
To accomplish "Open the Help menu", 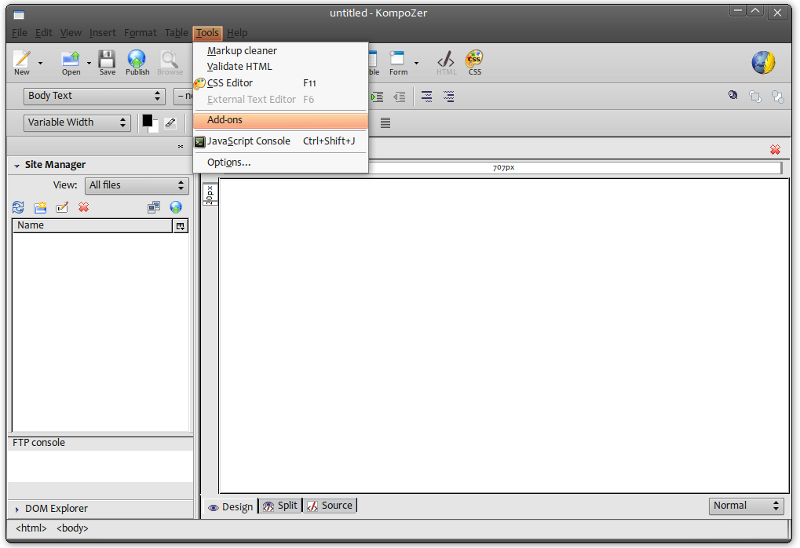I will point(237,33).
